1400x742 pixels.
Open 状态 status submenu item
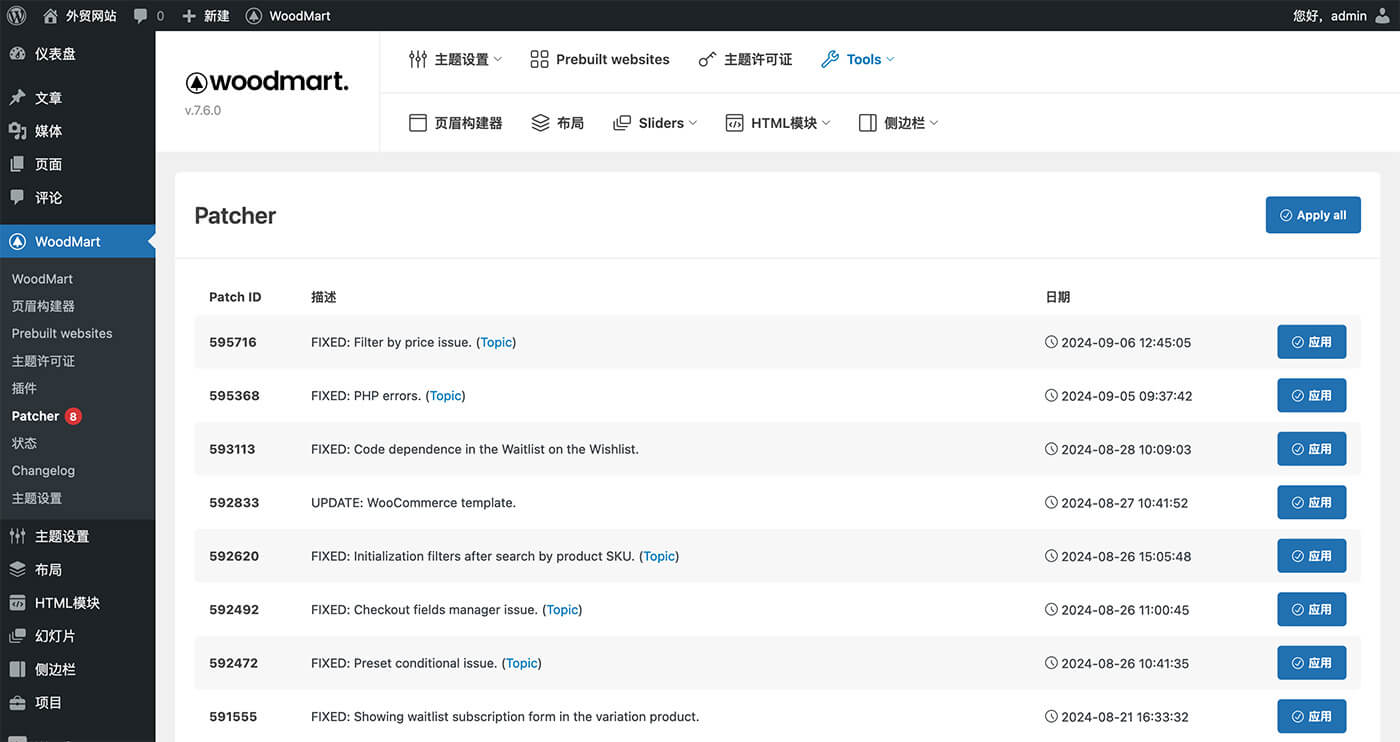click(24, 443)
